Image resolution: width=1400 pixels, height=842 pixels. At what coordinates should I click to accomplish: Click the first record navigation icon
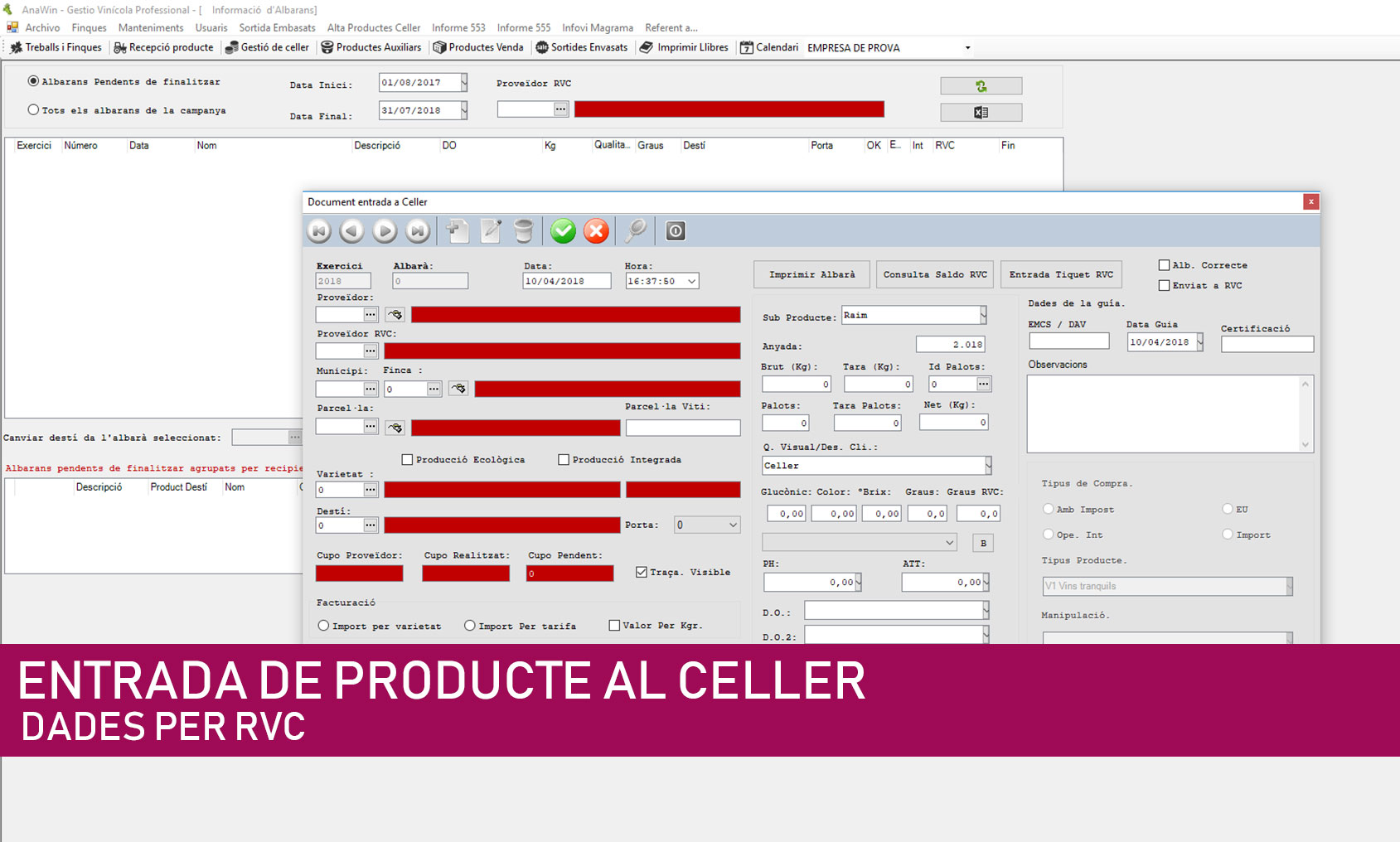pyautogui.click(x=319, y=231)
